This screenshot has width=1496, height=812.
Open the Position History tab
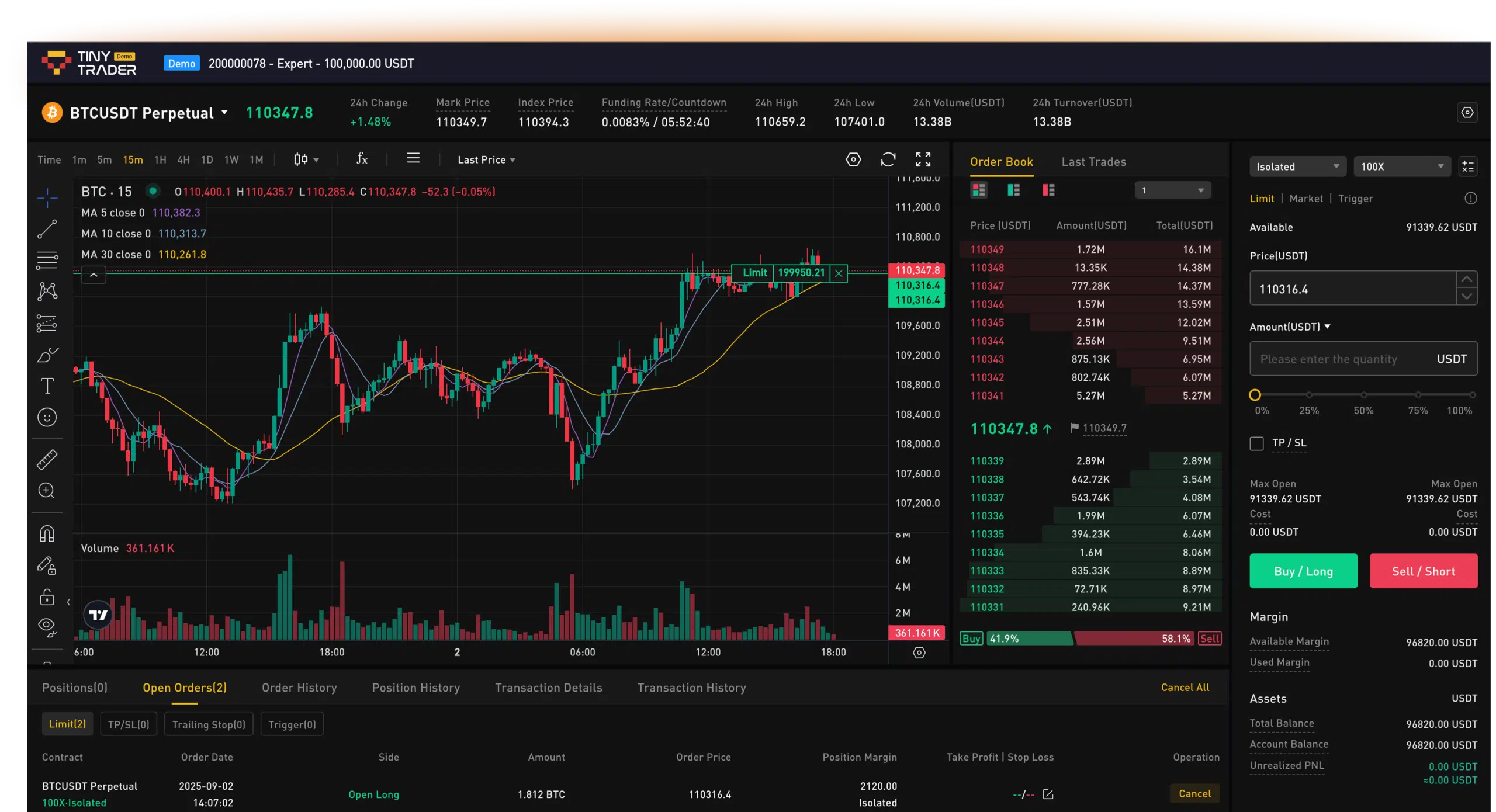pos(415,688)
